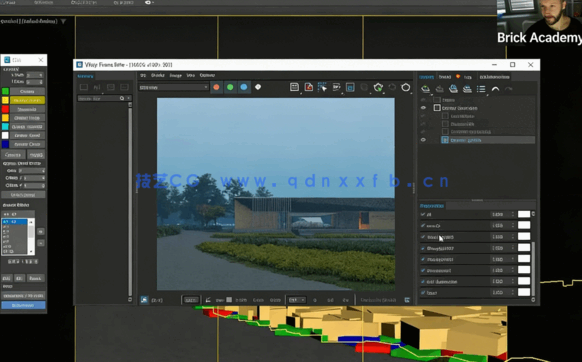The width and height of the screenshot is (582, 362).
Task: Click the white alpha channel icon
Action: coord(258,87)
